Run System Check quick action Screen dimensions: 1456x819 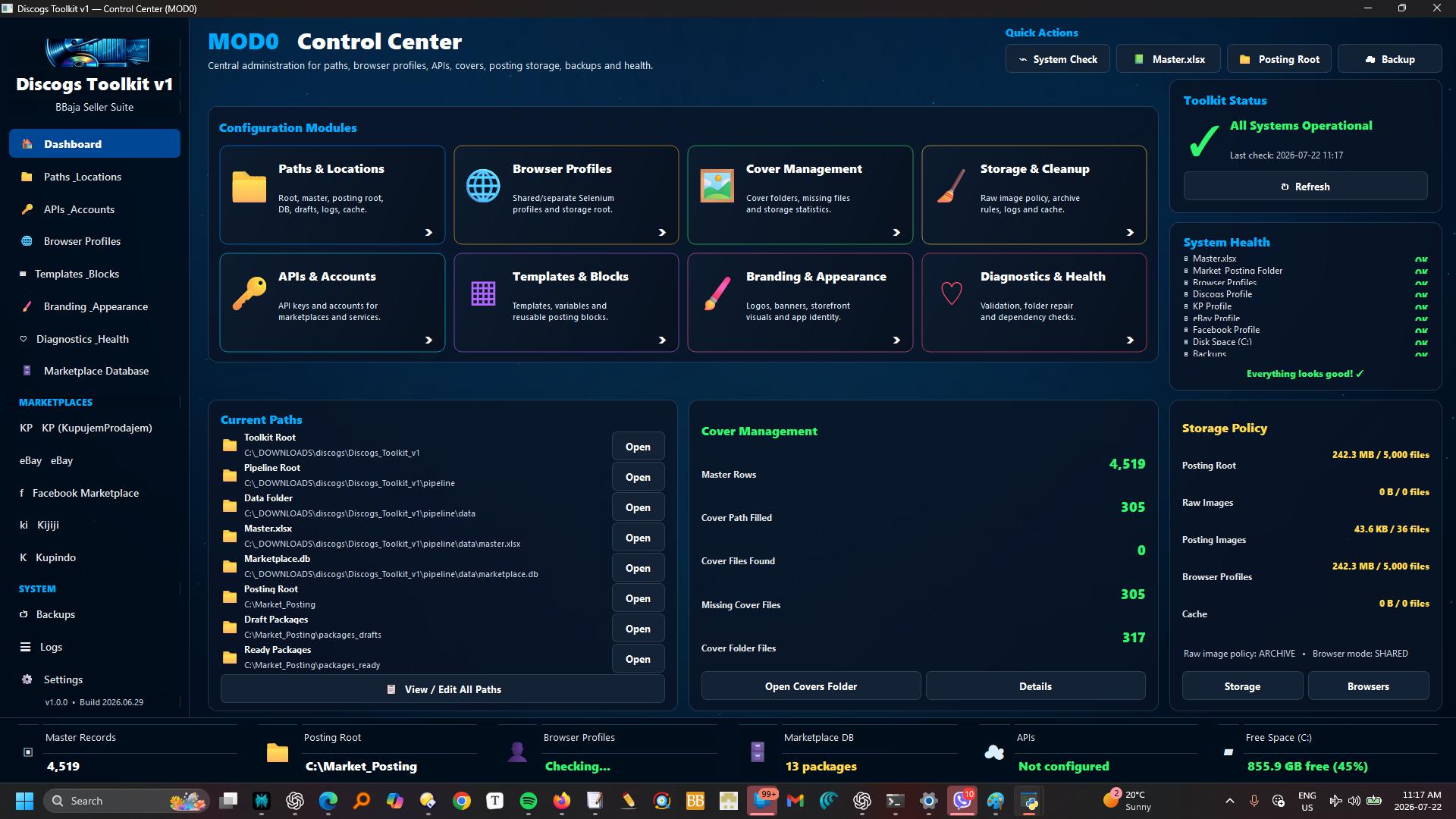click(1057, 59)
